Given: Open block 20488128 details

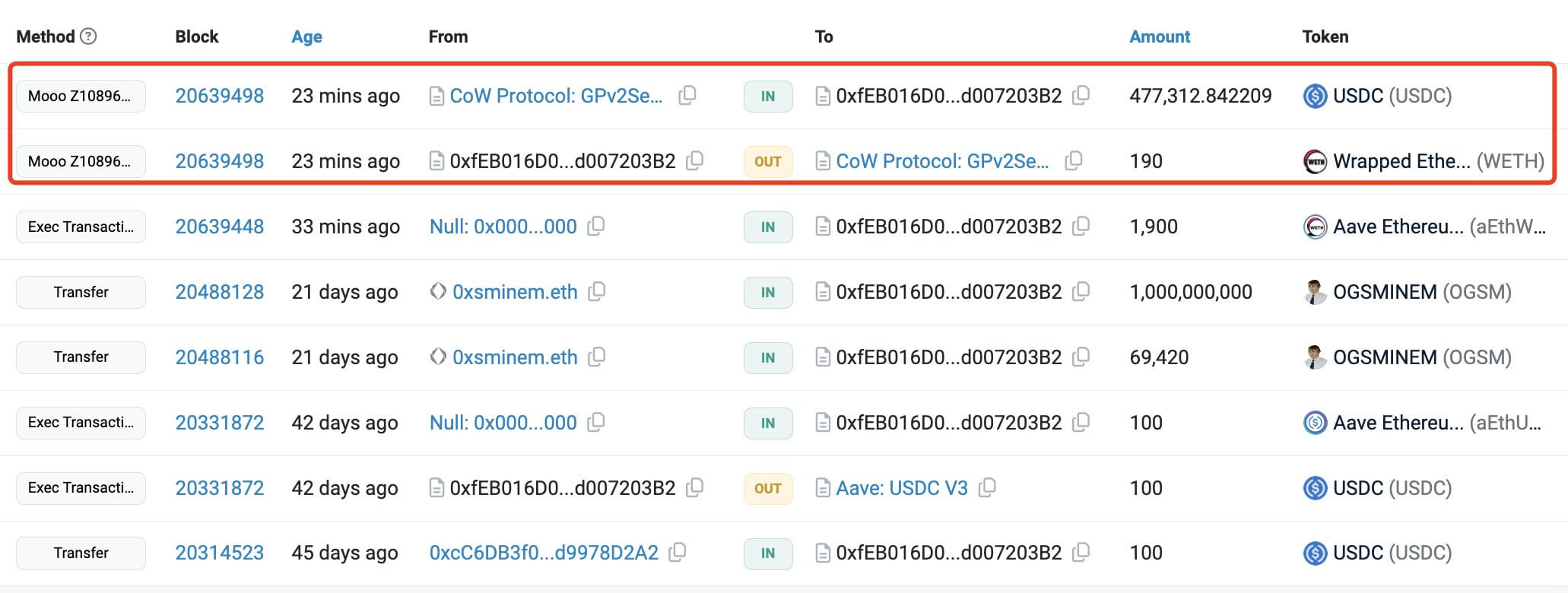Looking at the screenshot, I should pos(219,292).
